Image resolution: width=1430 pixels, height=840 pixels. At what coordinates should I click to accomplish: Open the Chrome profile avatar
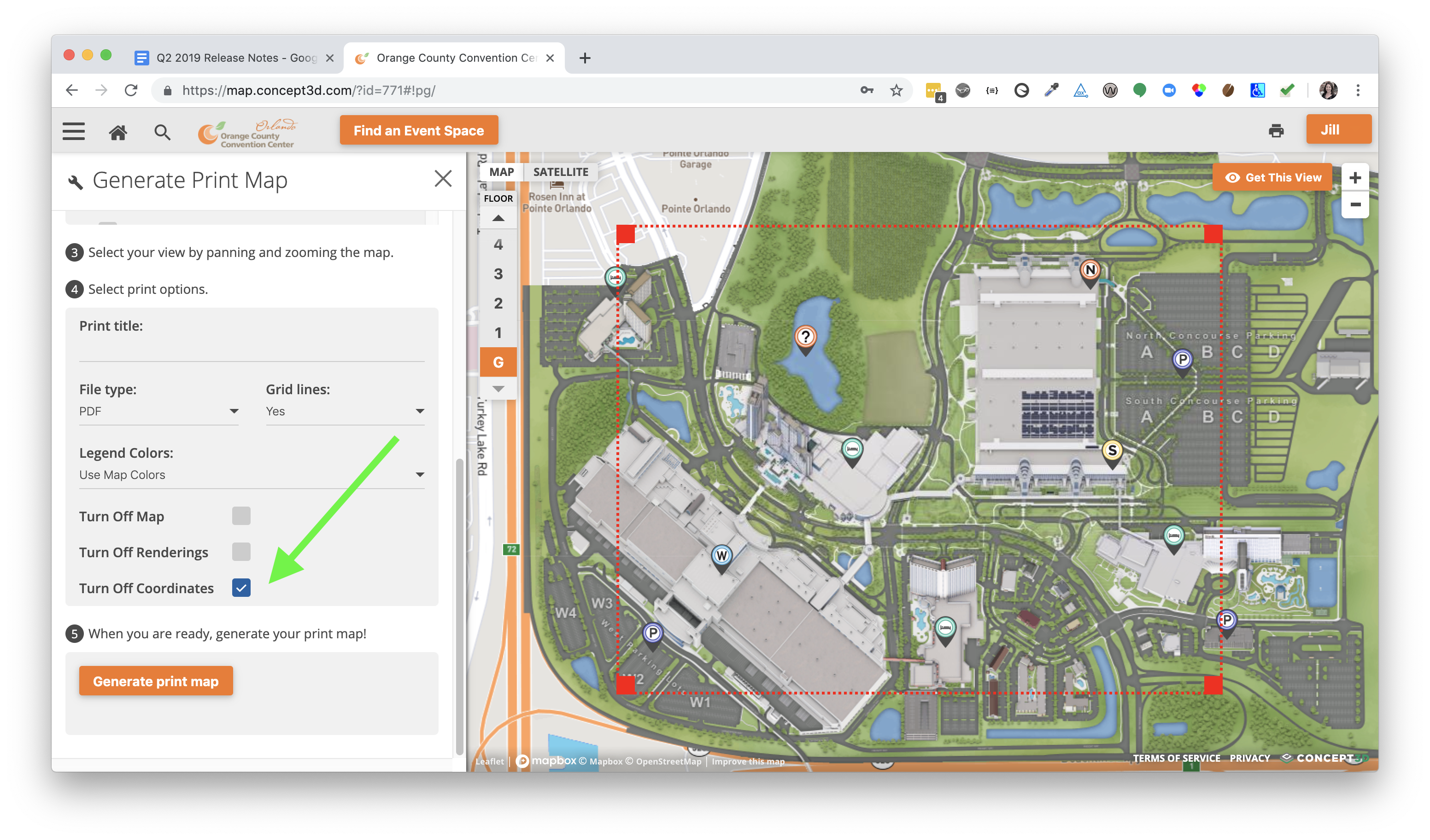tap(1328, 90)
